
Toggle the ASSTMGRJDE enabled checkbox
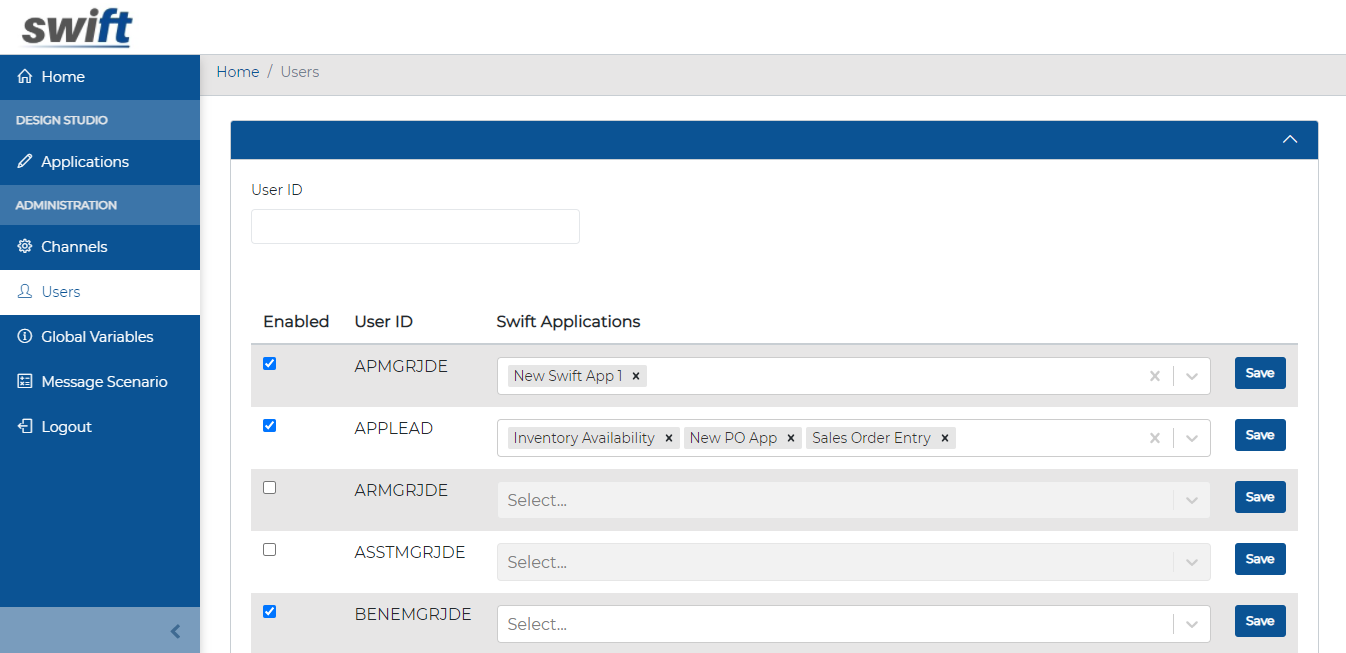coord(269,549)
